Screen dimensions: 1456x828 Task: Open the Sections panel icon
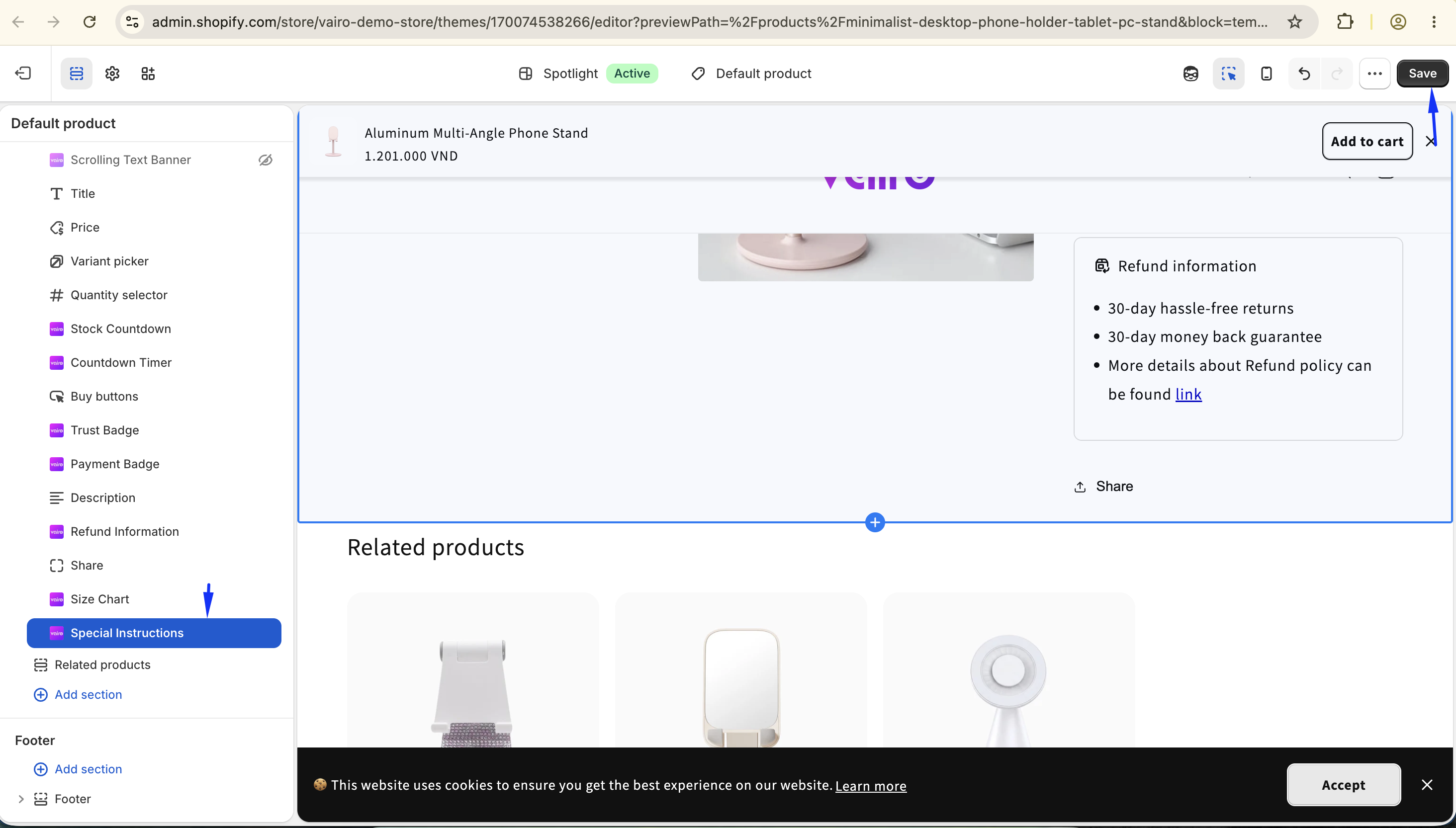(x=76, y=74)
